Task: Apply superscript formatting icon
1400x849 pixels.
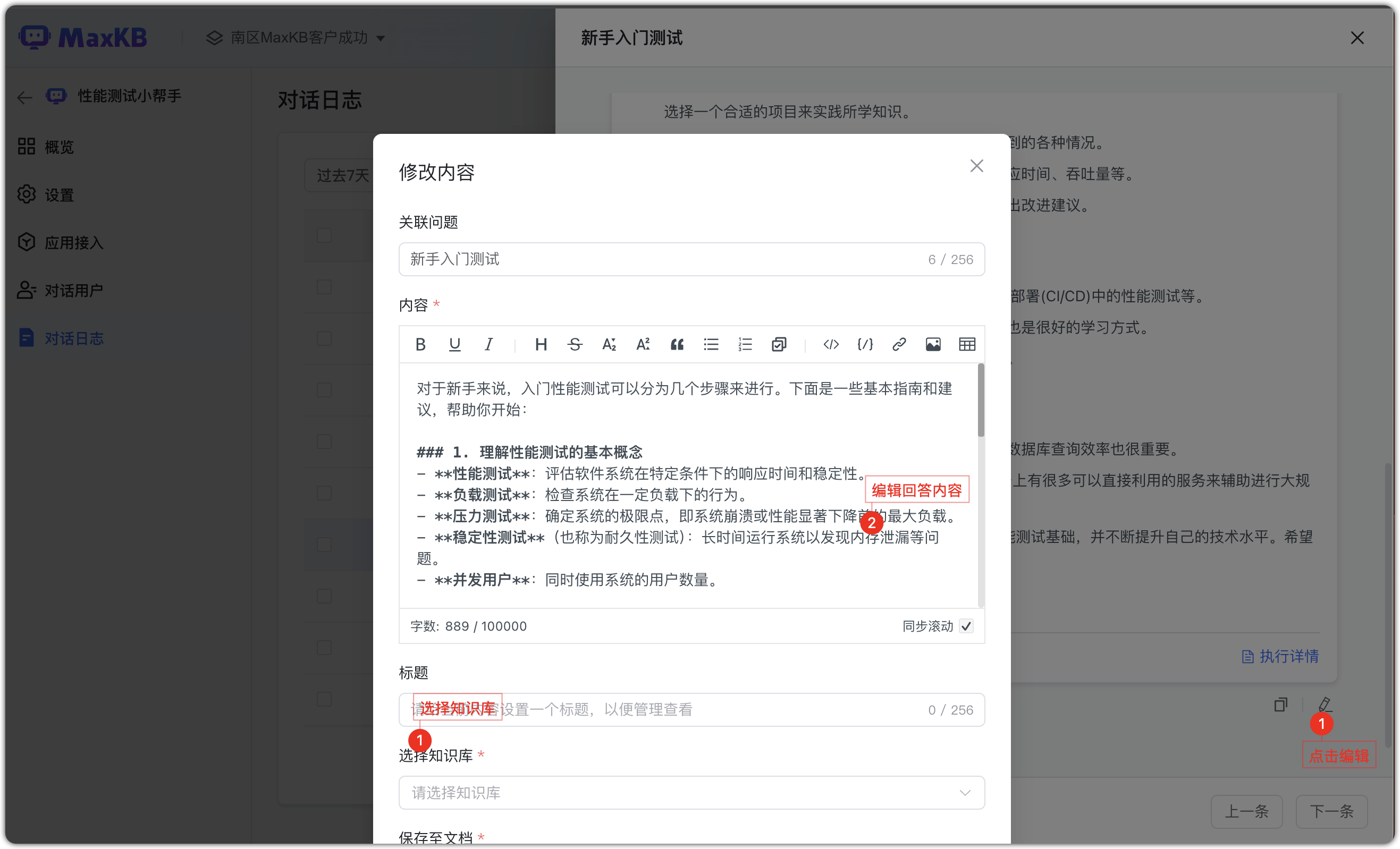Action: (x=643, y=344)
